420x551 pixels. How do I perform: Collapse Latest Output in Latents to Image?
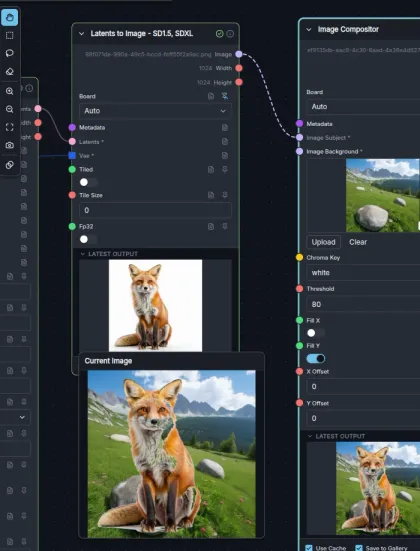tap(83, 254)
